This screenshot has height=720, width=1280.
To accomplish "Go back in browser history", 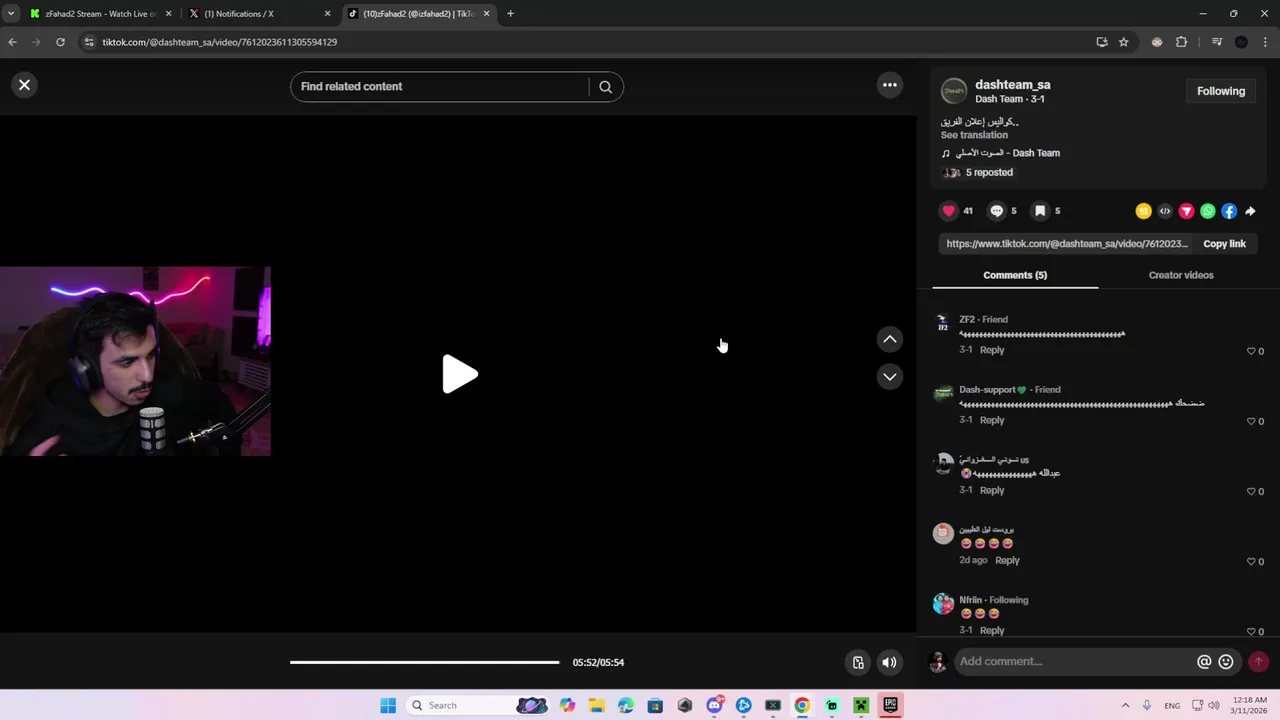I will coord(12,42).
